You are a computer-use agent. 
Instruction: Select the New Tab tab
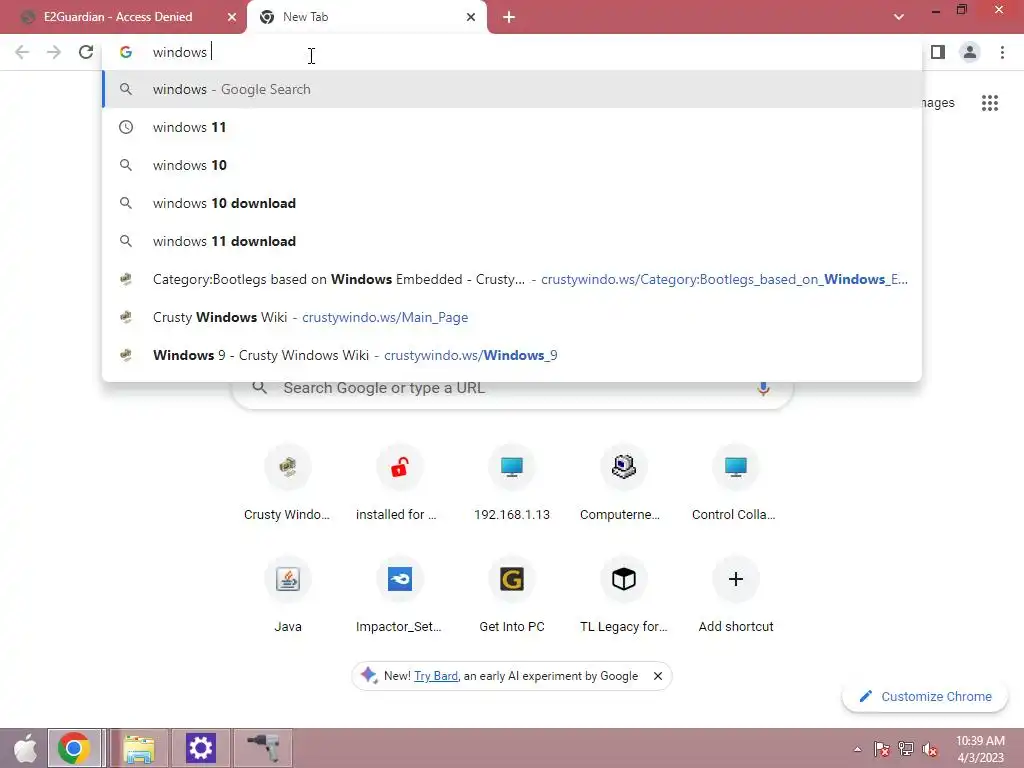point(305,17)
